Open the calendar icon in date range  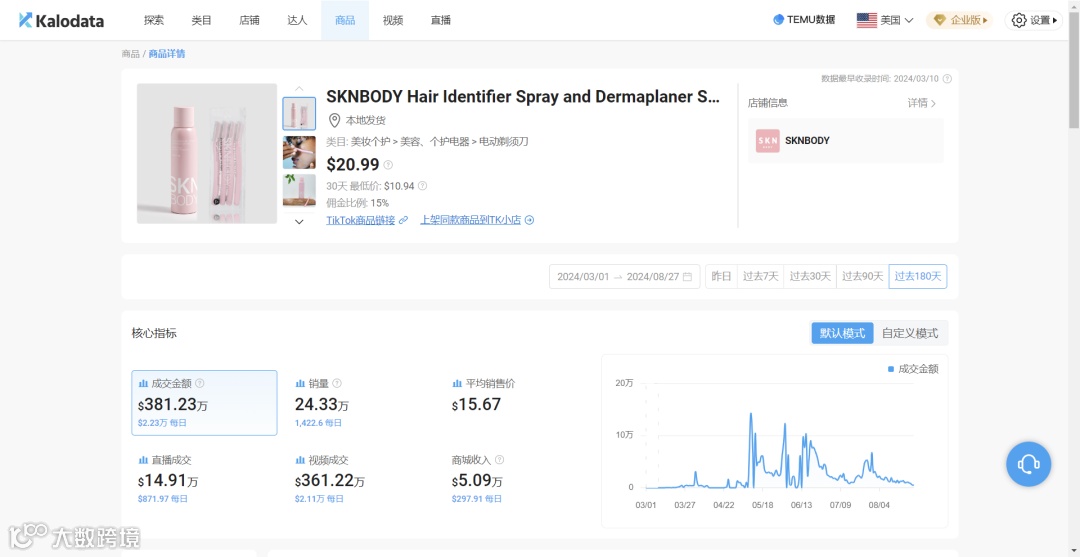(x=687, y=276)
